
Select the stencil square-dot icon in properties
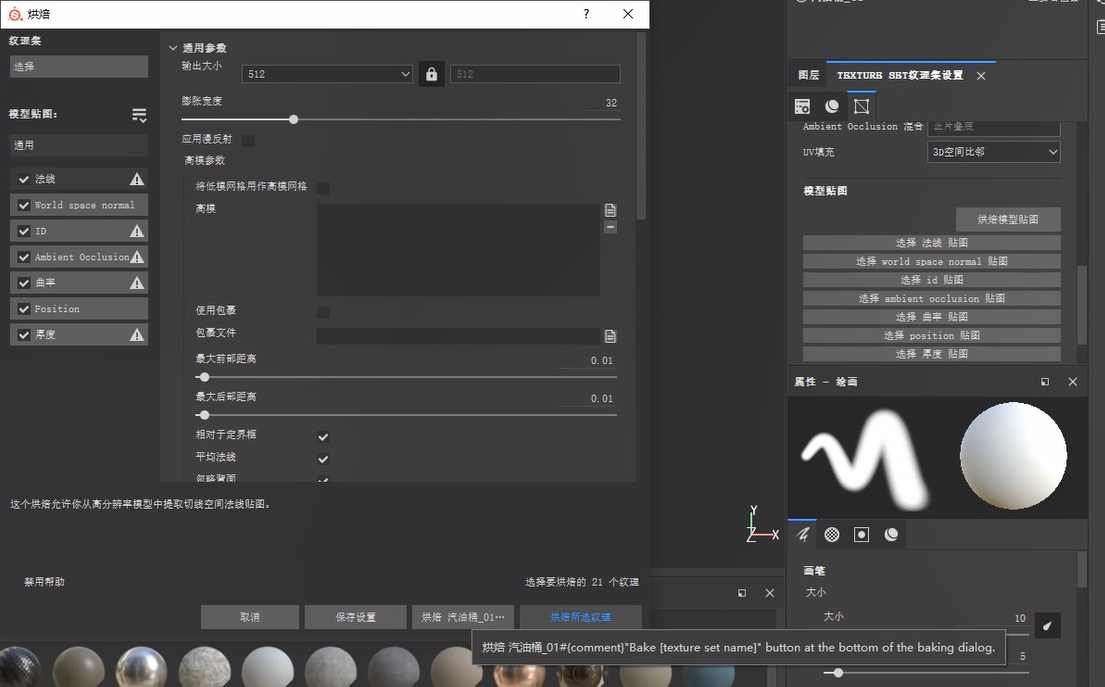tap(861, 535)
